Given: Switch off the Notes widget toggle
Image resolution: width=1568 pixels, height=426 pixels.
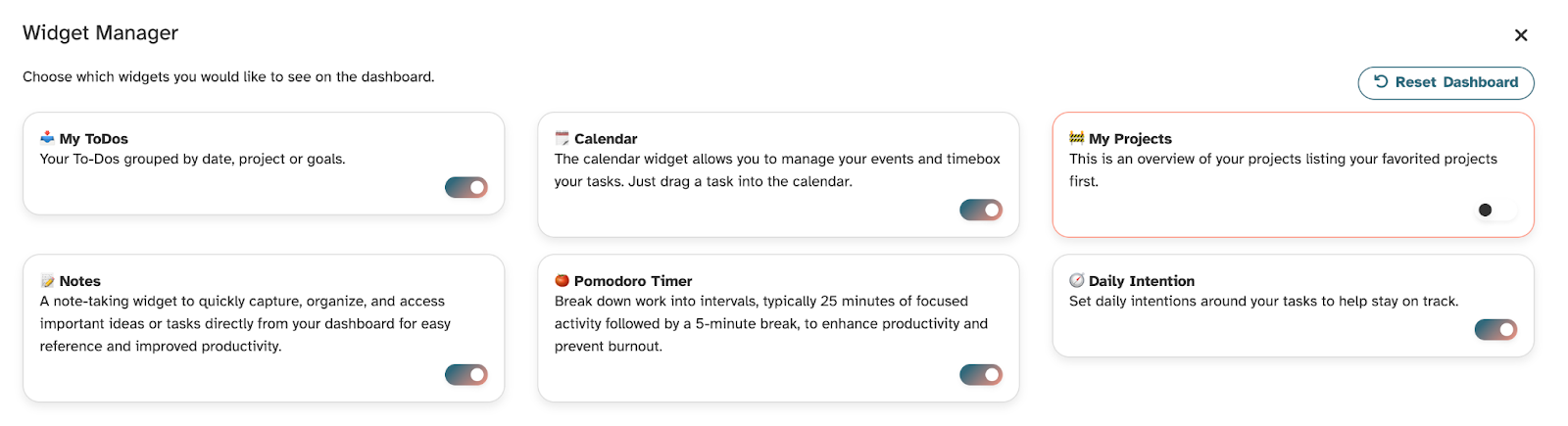Looking at the screenshot, I should [466, 374].
